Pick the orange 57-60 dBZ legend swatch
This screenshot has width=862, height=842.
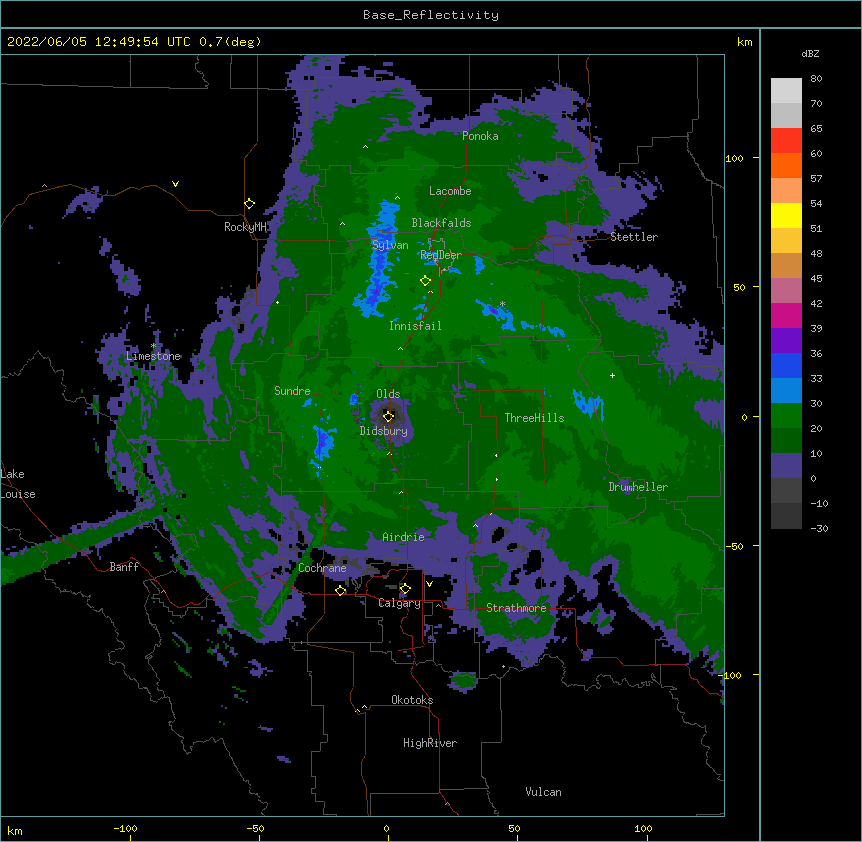[786, 165]
